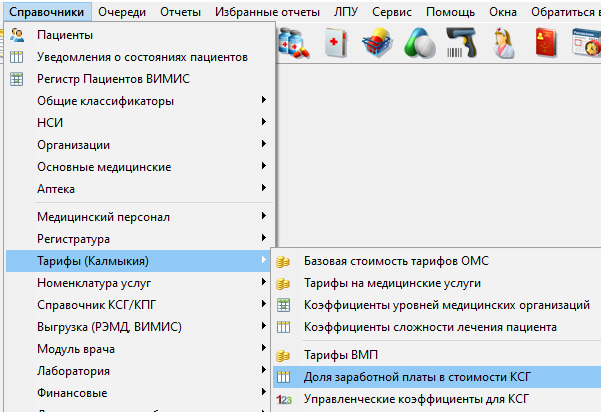Open the medical record book icon
The height and width of the screenshot is (412, 601).
336,43
